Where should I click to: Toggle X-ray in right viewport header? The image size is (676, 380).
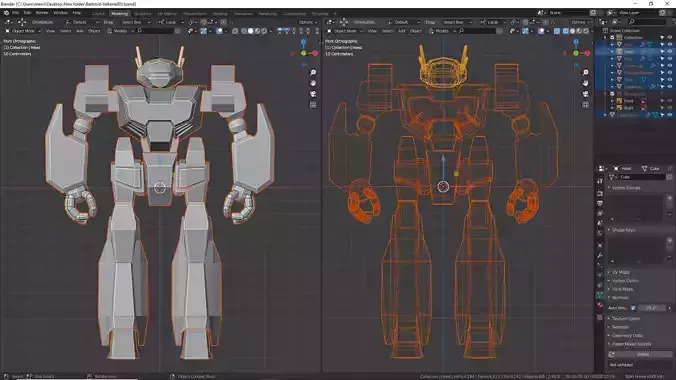(x=557, y=31)
